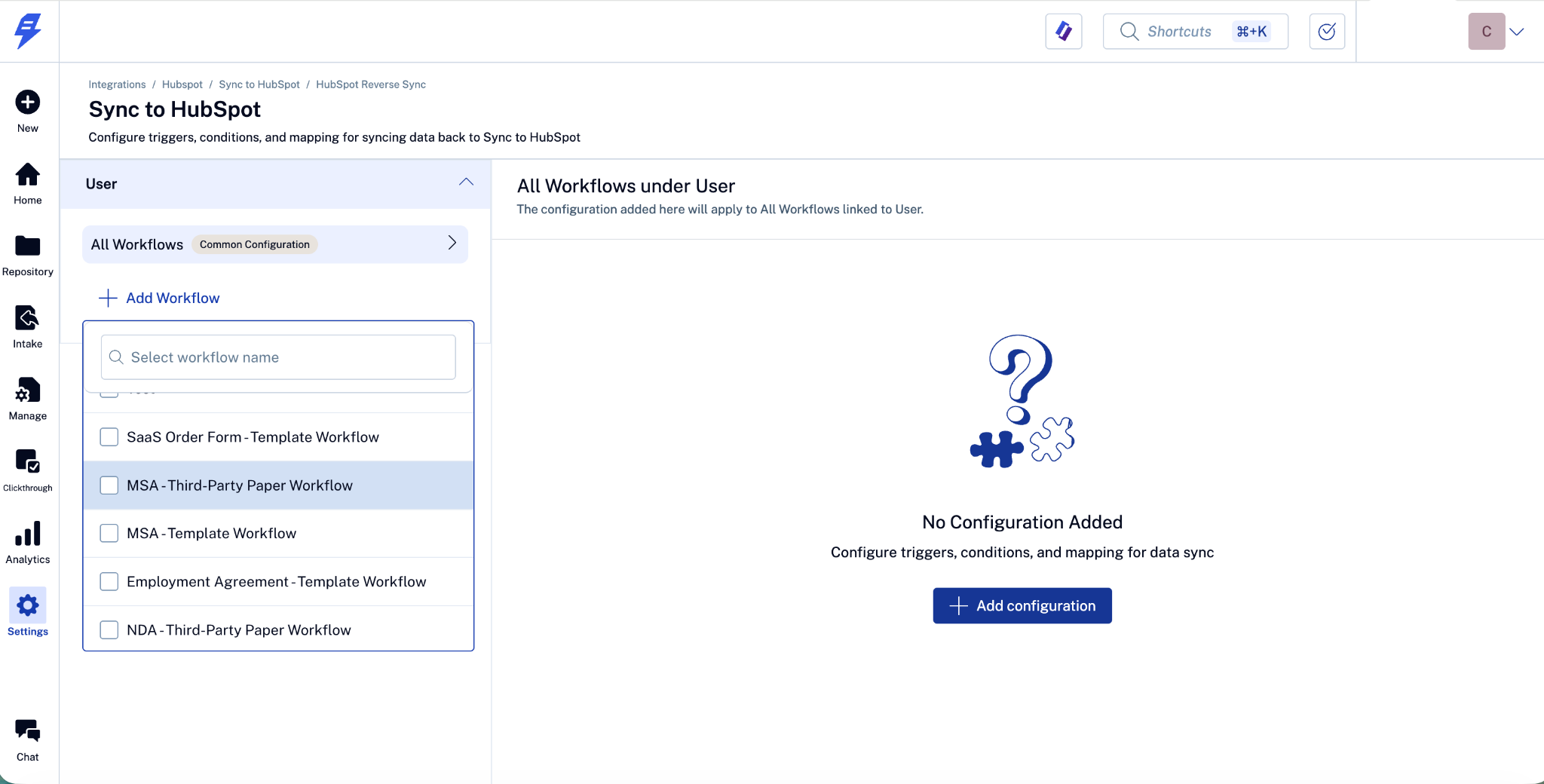The height and width of the screenshot is (784, 1544).
Task: Go to Intake in the sidebar
Action: 28,318
